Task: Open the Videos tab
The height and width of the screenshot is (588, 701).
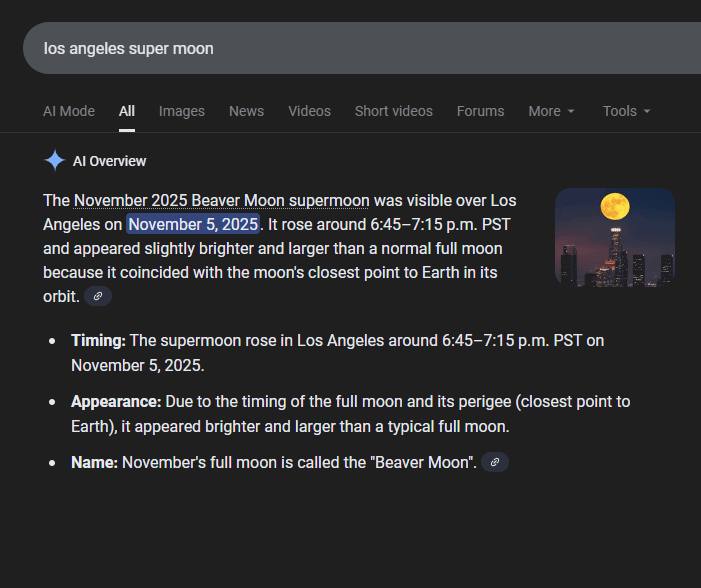Action: pos(309,111)
